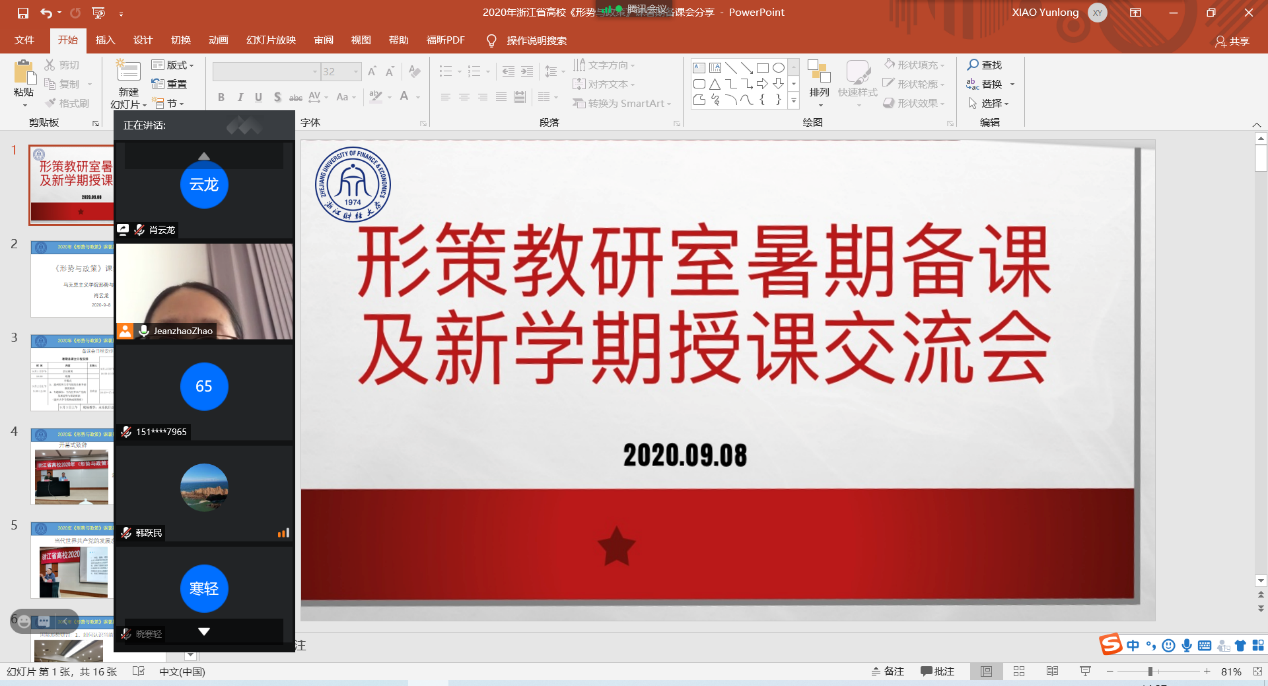Toggle Sogou 中 Chinese/English mode
This screenshot has width=1268, height=686.
pos(1133,645)
